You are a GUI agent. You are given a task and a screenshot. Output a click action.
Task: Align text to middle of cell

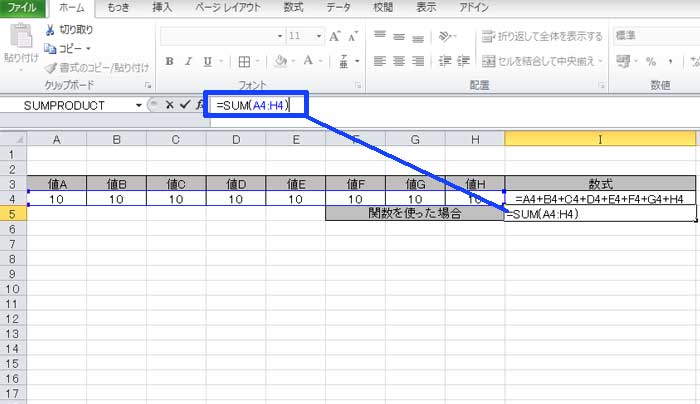click(x=399, y=36)
